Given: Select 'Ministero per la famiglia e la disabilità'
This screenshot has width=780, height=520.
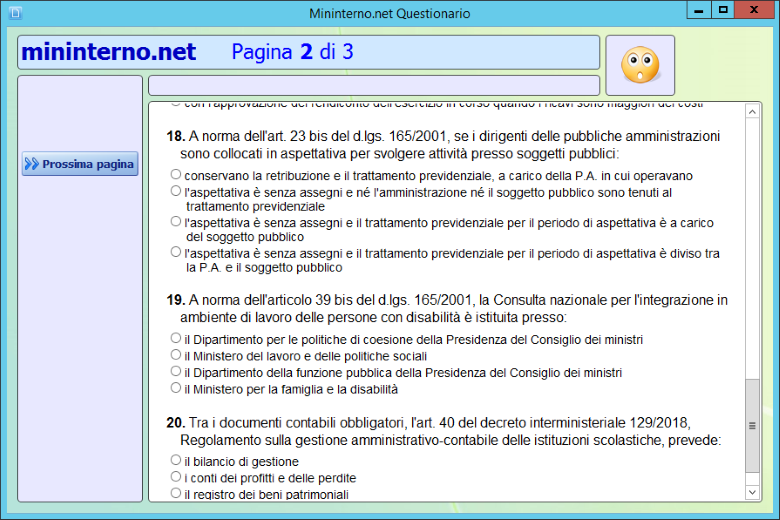Looking at the screenshot, I should (176, 388).
